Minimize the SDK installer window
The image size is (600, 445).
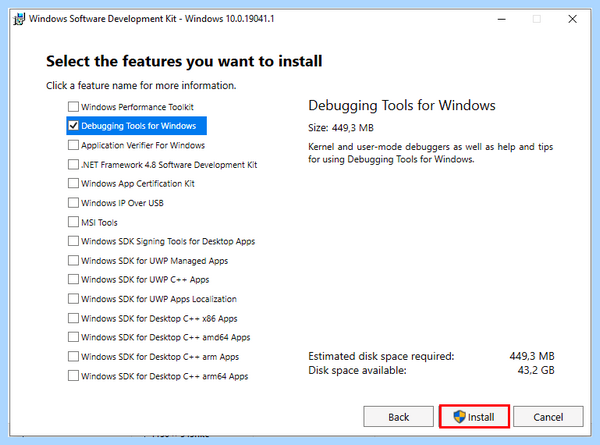coord(502,19)
